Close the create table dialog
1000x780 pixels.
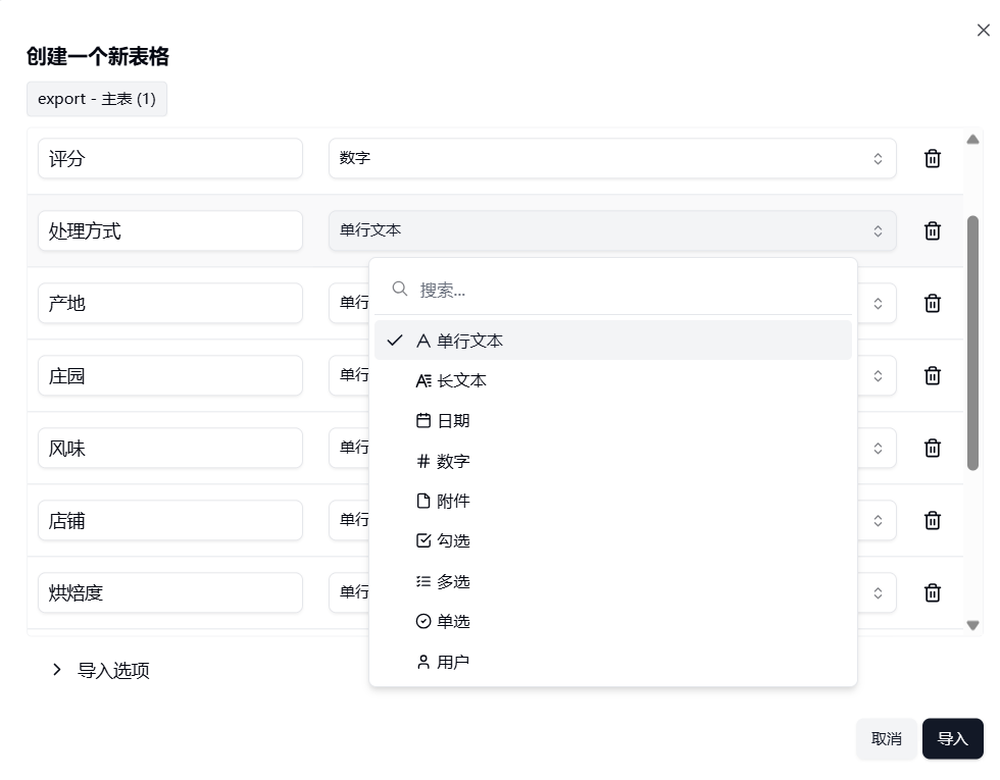tap(983, 30)
